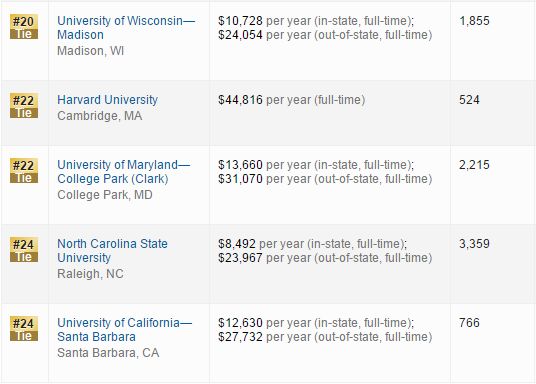Click the College Park, MD location text
The width and height of the screenshot is (536, 384).
point(105,195)
